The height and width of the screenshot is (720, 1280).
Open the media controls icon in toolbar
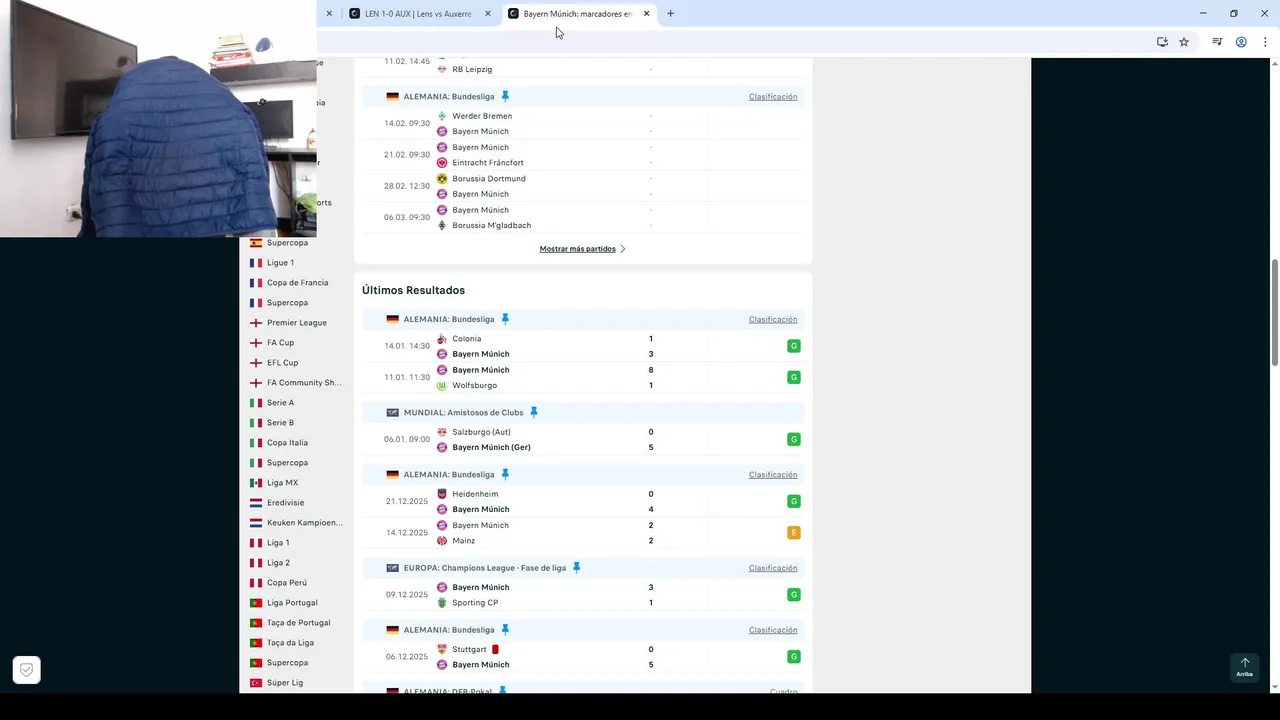click(x=1217, y=42)
